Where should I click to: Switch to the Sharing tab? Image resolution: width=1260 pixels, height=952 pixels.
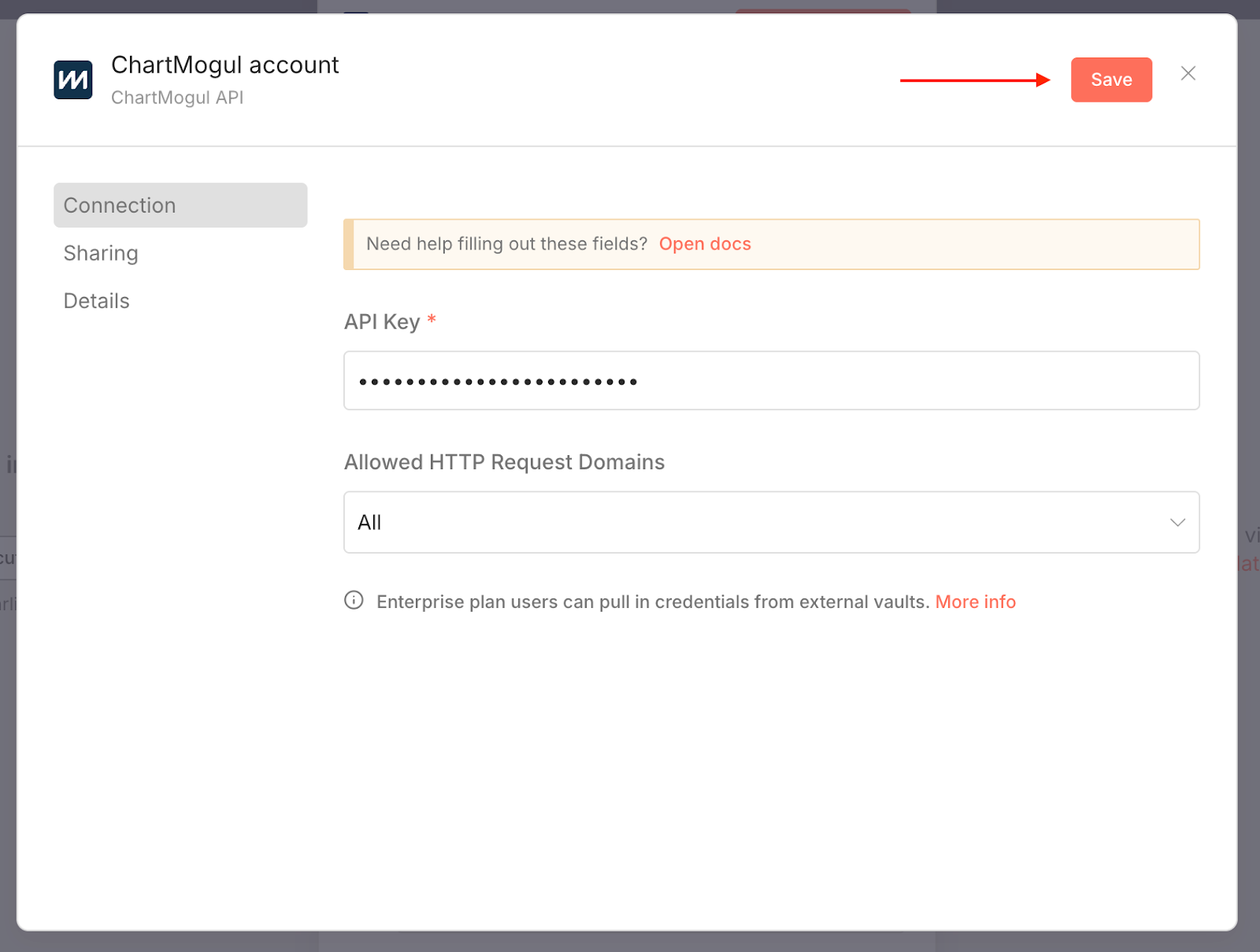[100, 253]
